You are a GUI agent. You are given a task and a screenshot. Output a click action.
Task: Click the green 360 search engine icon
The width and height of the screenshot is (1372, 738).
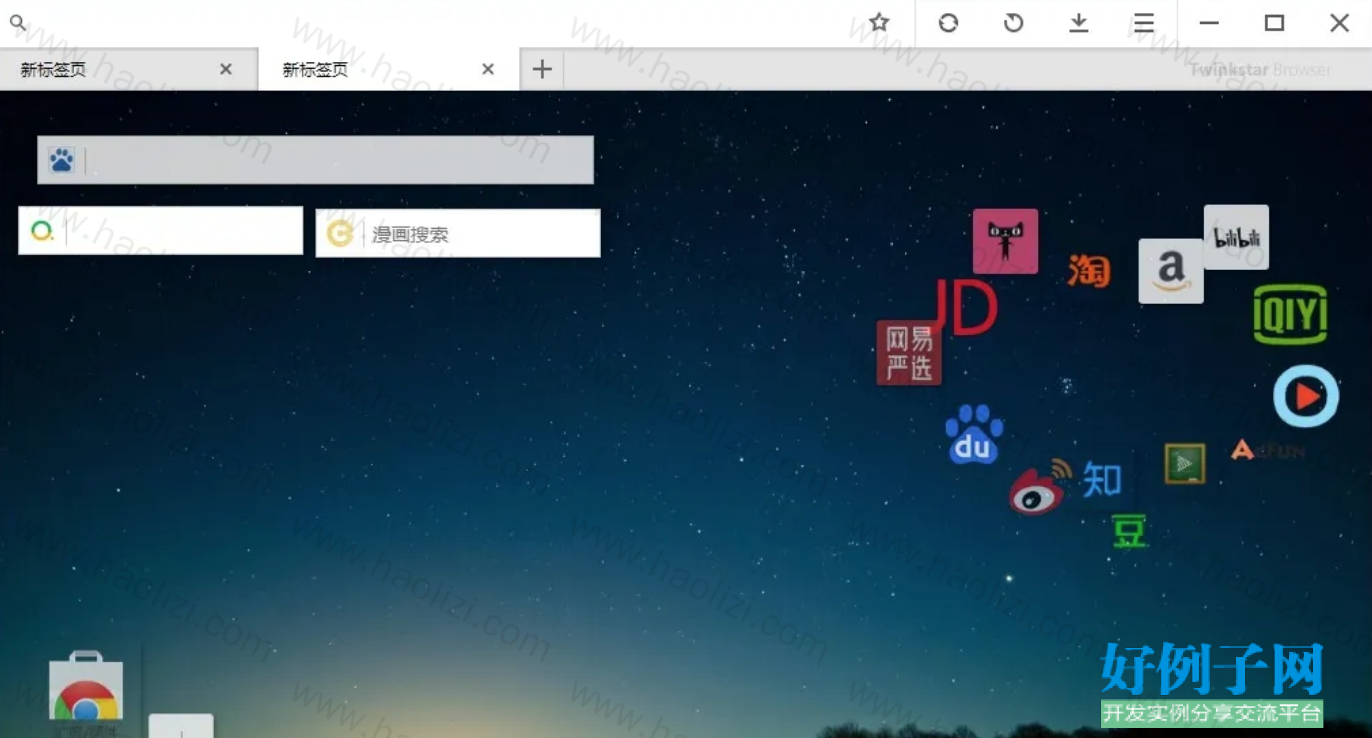click(x=42, y=231)
